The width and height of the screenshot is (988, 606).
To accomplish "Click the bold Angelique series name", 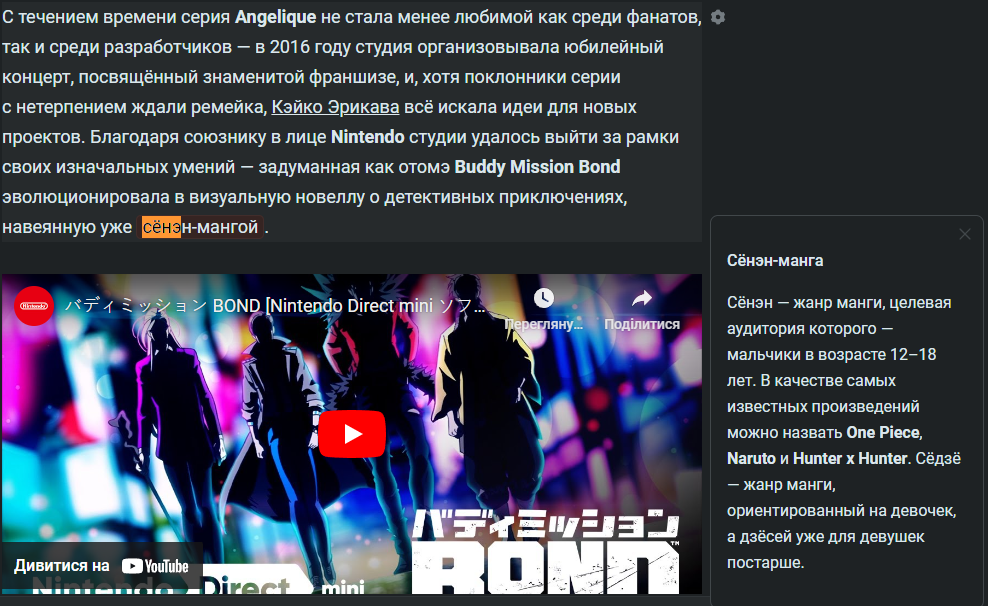I will point(275,17).
